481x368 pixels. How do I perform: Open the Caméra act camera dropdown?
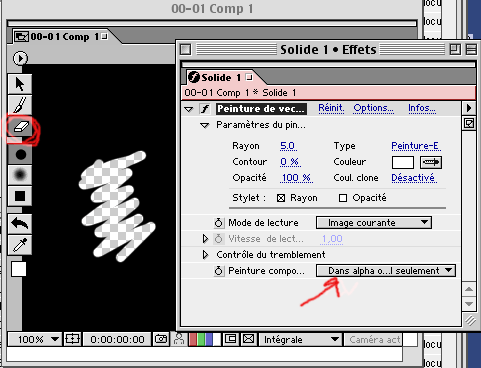pyautogui.click(x=373, y=340)
